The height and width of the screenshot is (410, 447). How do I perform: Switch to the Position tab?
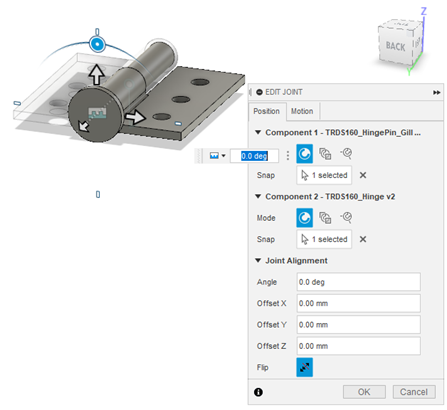click(266, 111)
